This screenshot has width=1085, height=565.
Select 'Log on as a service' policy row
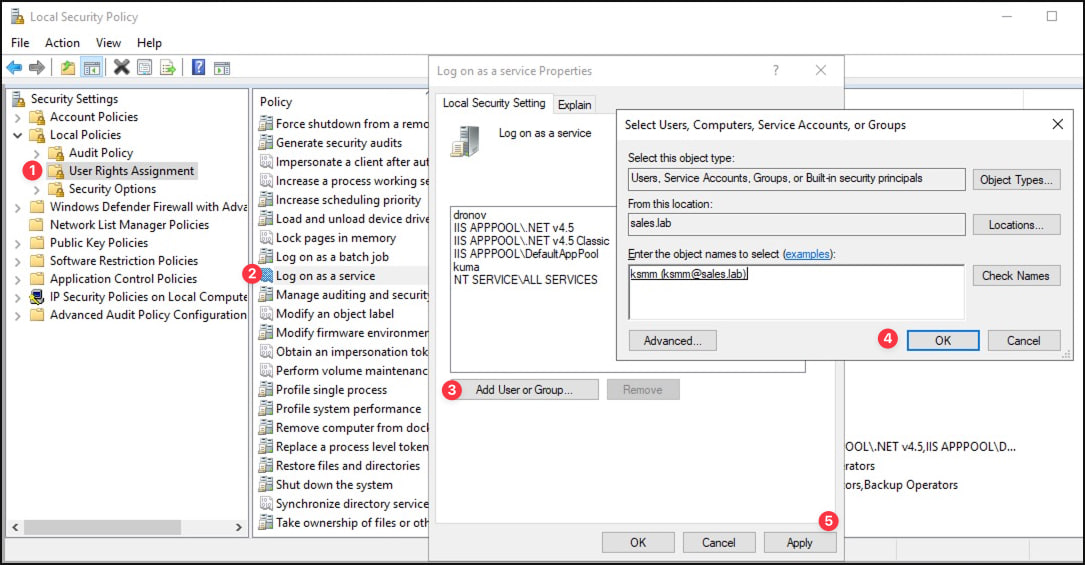325,275
